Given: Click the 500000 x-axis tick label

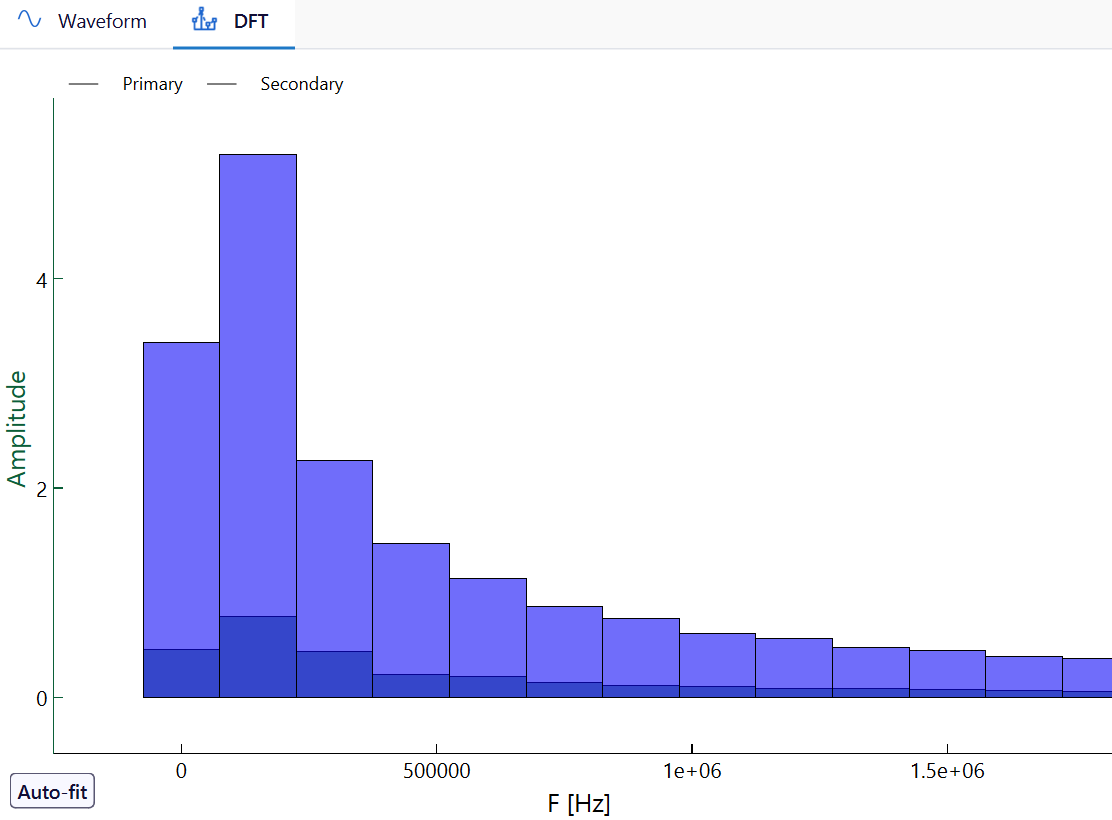Looking at the screenshot, I should point(437,771).
